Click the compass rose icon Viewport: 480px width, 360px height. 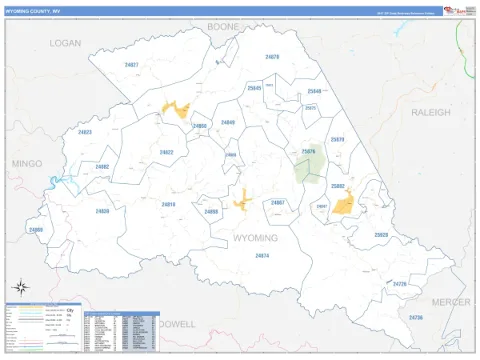coord(21,287)
